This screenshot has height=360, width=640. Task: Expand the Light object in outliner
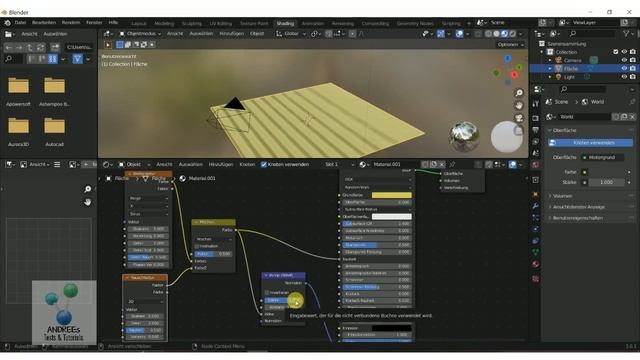point(550,77)
